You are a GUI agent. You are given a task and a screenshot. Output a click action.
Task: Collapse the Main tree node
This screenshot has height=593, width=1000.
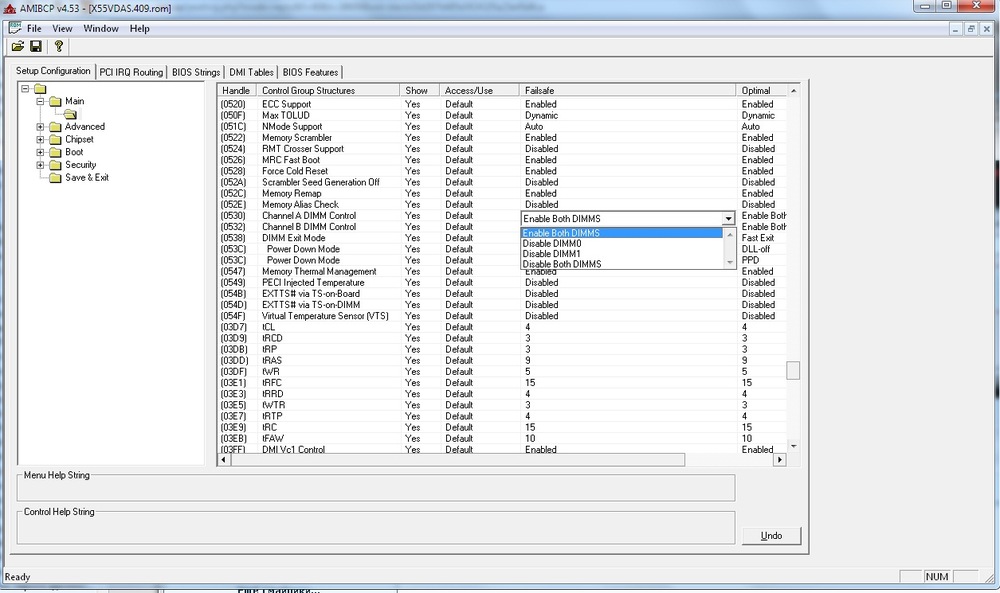[40, 101]
